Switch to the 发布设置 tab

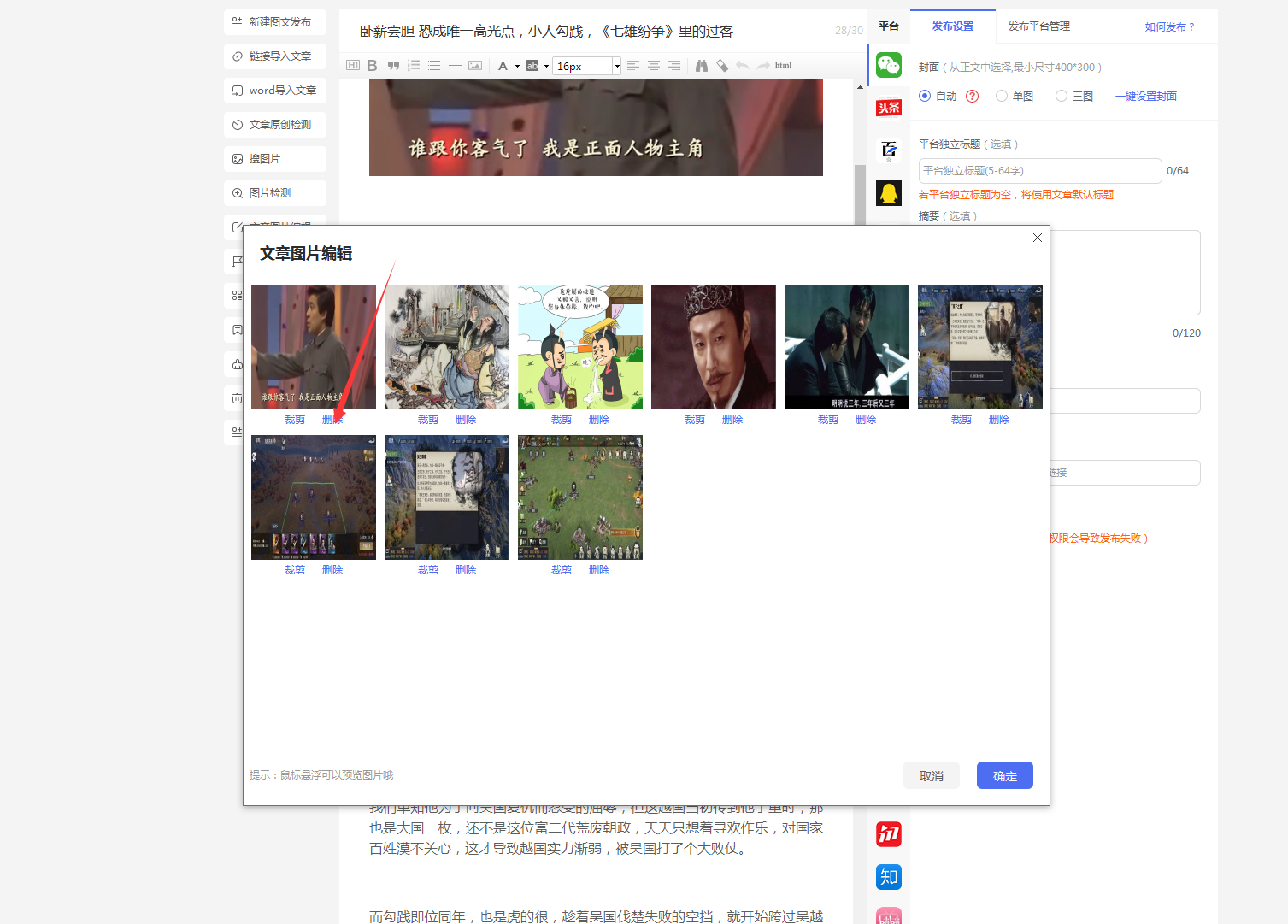(x=952, y=26)
